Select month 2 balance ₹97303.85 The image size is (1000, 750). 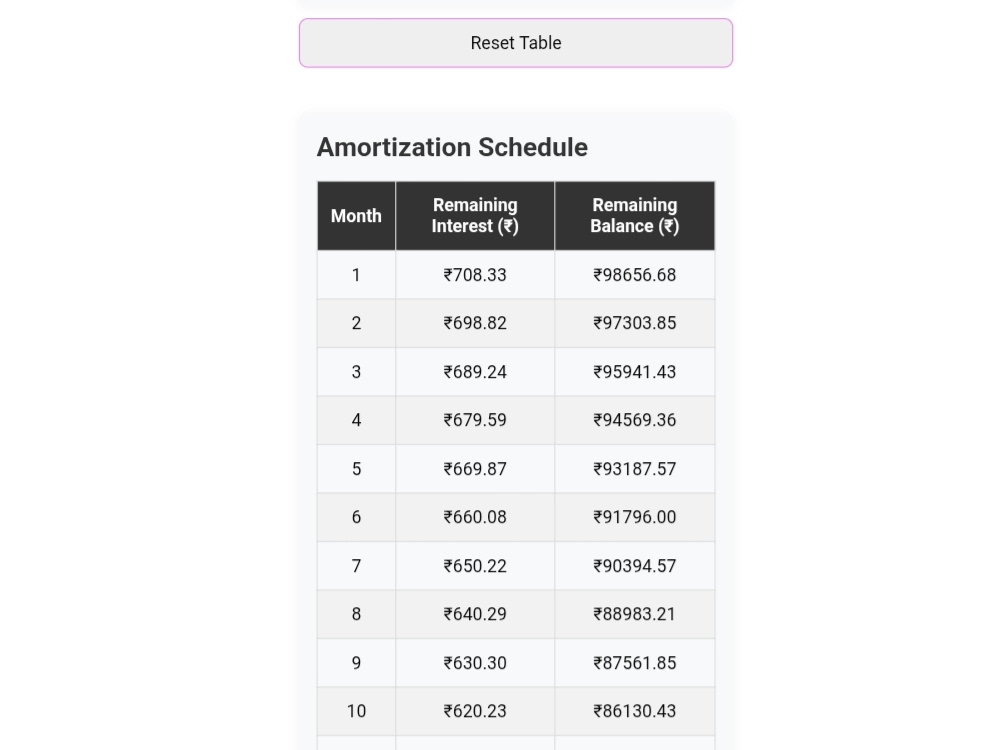(x=635, y=323)
